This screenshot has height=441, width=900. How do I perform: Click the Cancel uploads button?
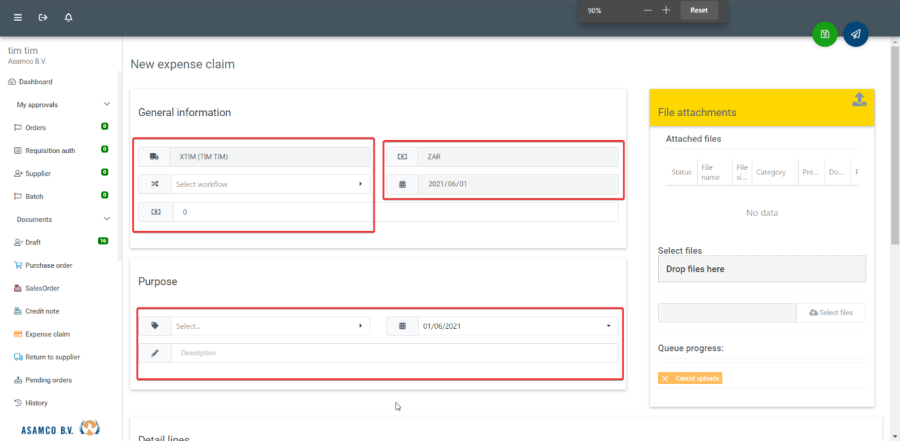point(690,378)
